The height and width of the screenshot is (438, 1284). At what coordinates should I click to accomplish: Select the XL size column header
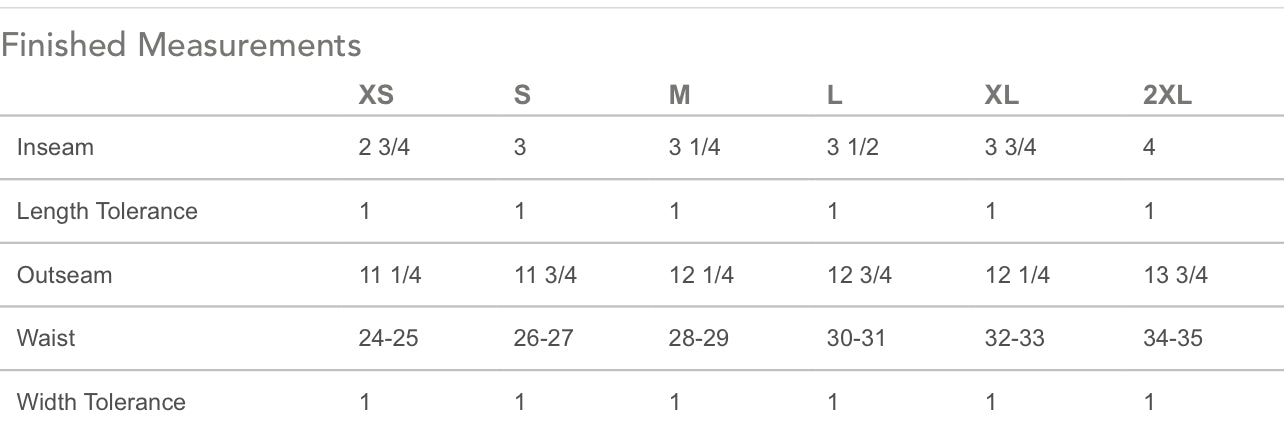pos(1002,95)
